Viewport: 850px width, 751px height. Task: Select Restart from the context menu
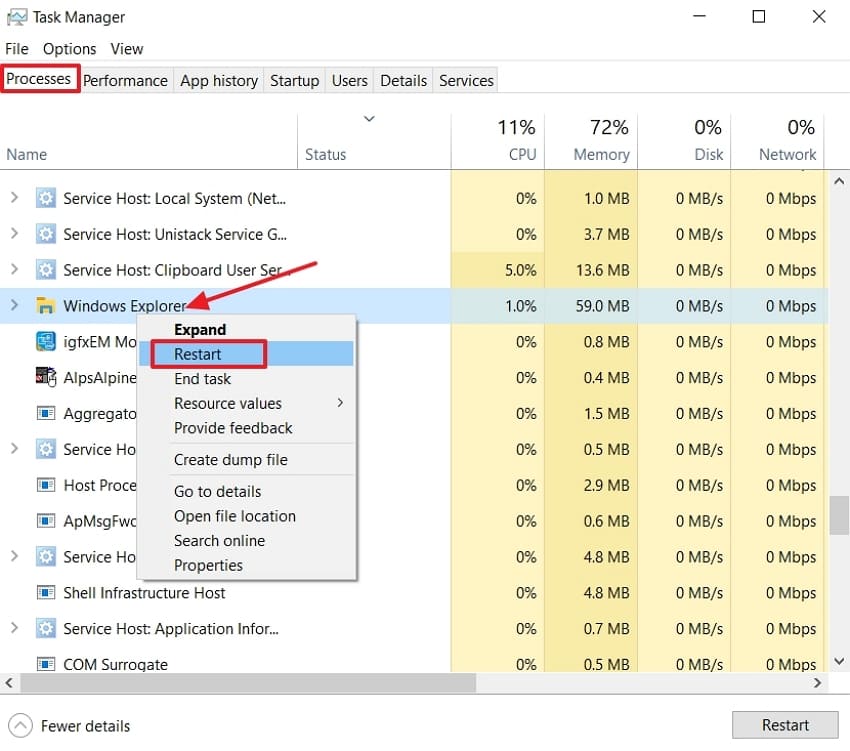[x=201, y=353]
